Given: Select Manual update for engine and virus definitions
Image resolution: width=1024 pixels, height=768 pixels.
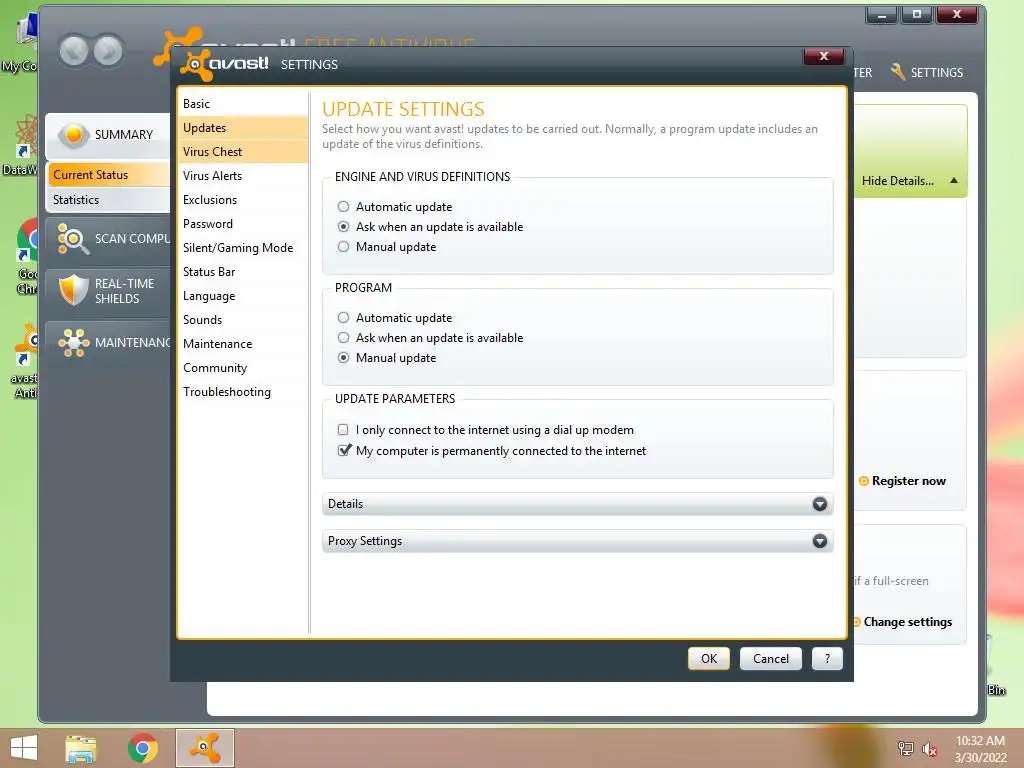Looking at the screenshot, I should point(344,247).
